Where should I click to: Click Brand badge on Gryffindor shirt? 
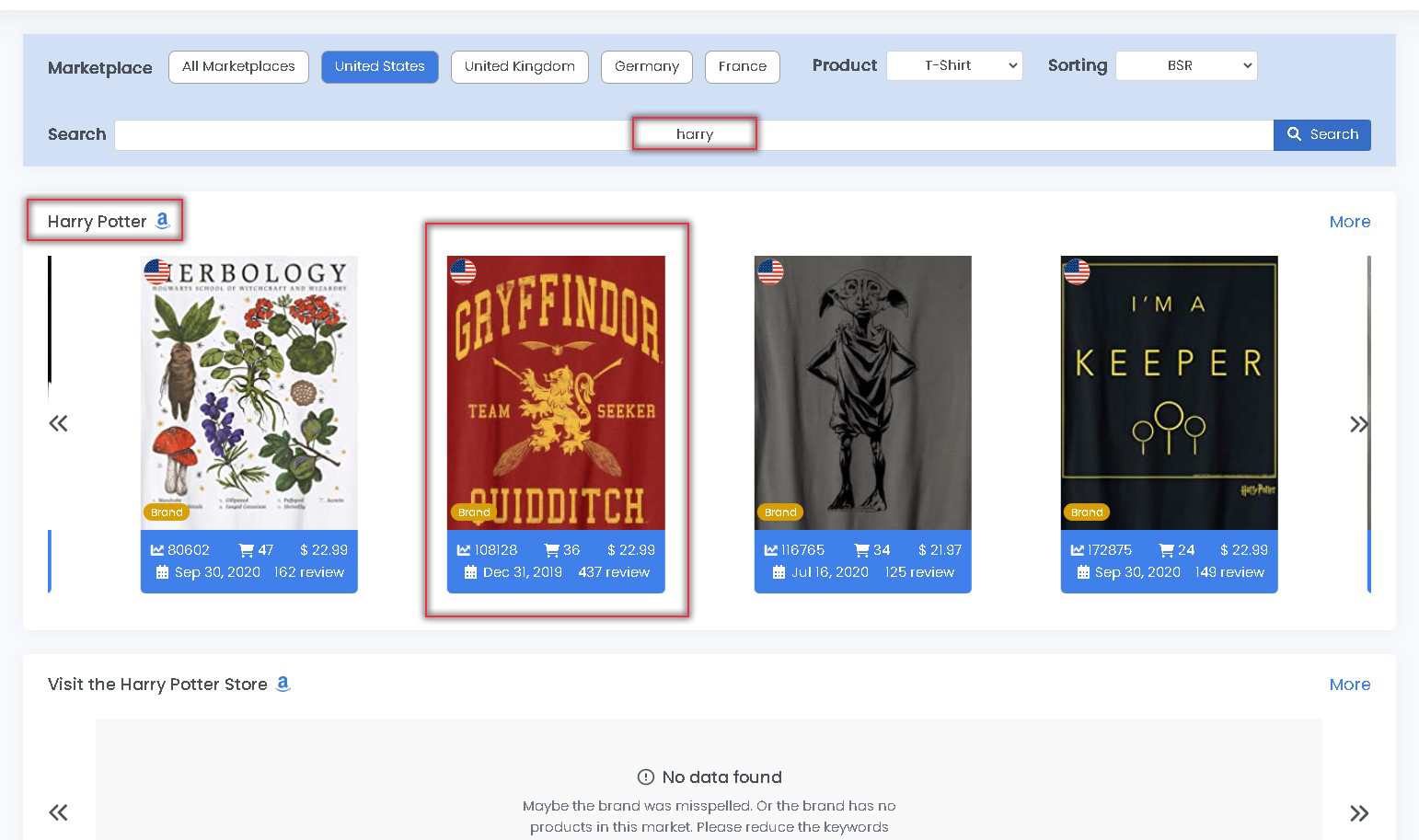point(473,512)
